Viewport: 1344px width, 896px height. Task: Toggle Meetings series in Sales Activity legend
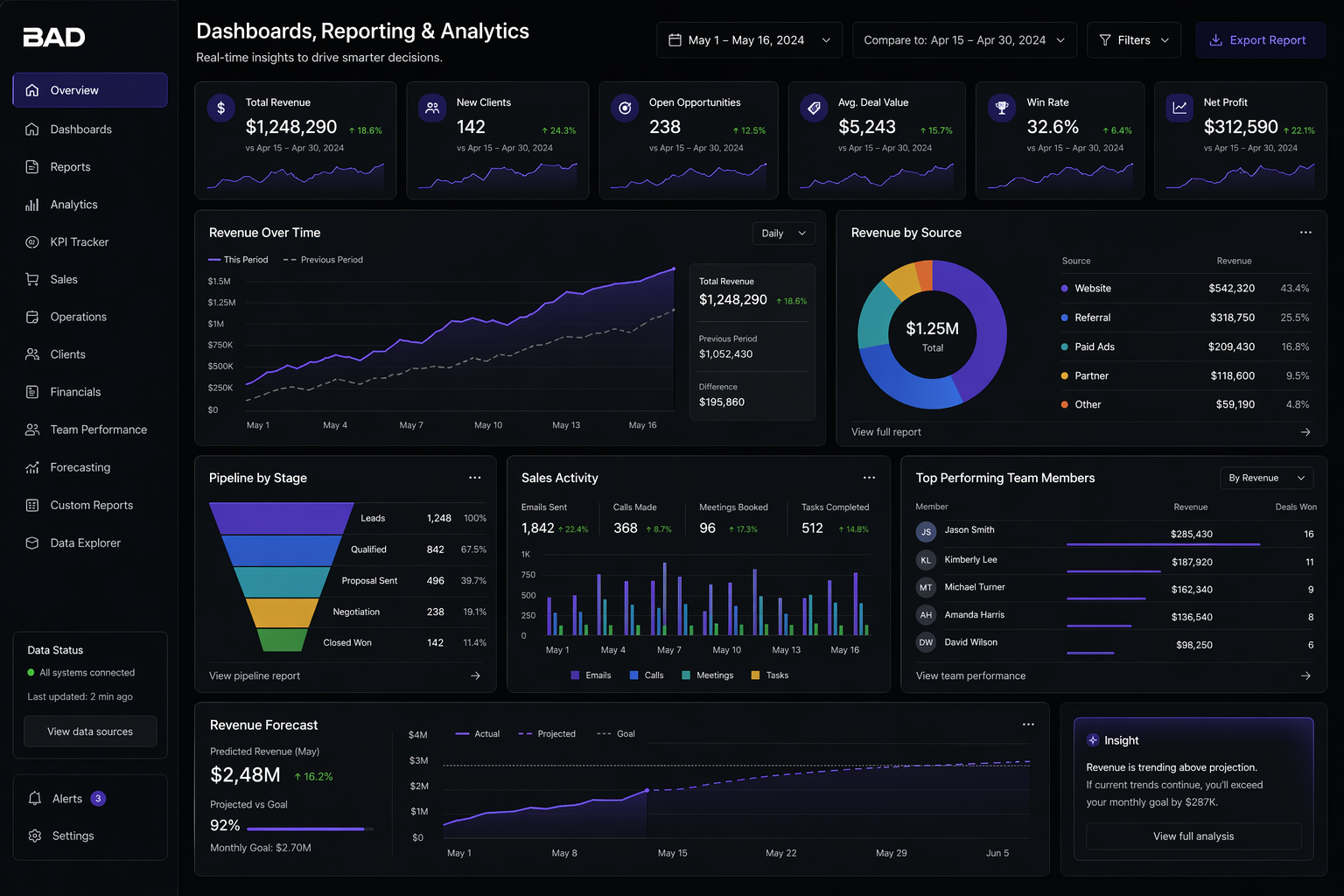(x=708, y=675)
